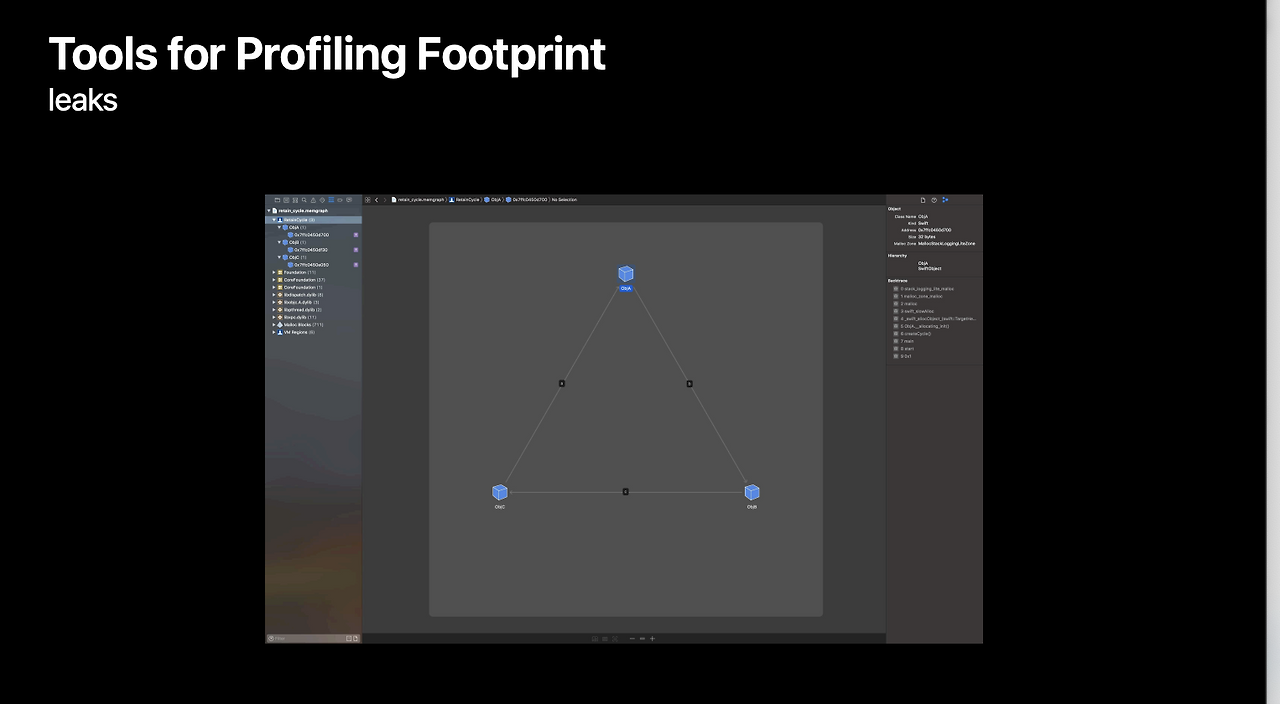The image size is (1280, 704).
Task: Show the Memory inspector graph icon
Action: click(945, 200)
